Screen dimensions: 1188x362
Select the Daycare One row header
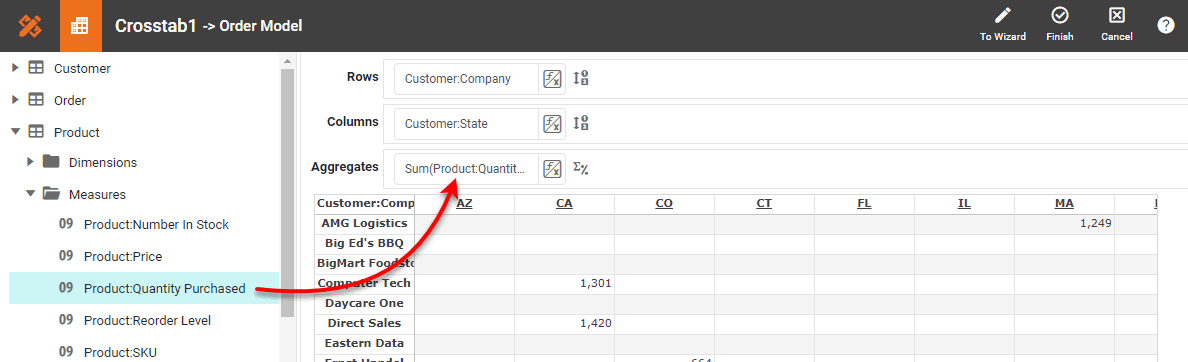[364, 303]
